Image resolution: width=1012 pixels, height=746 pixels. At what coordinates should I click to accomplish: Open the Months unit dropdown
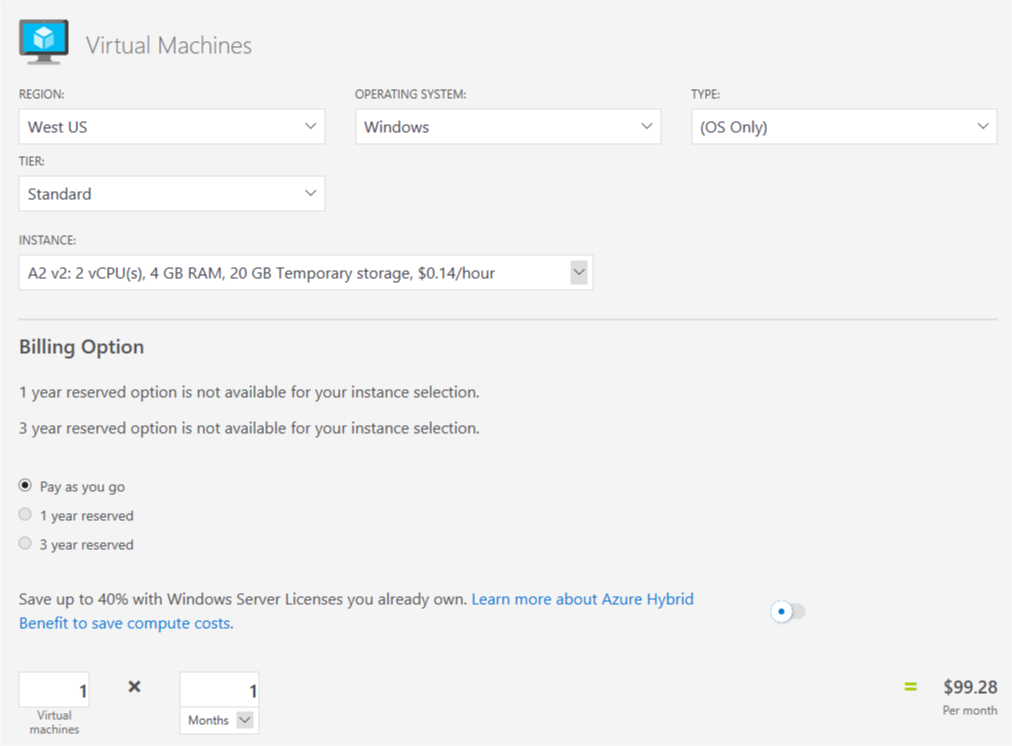coord(219,720)
